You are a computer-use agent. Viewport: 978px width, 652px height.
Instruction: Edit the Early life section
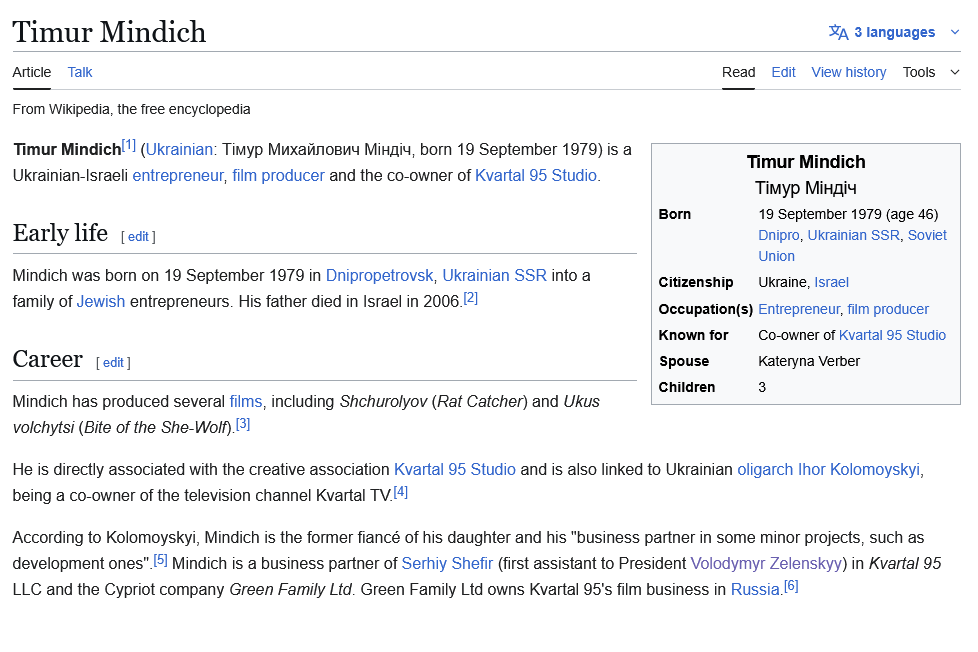138,236
